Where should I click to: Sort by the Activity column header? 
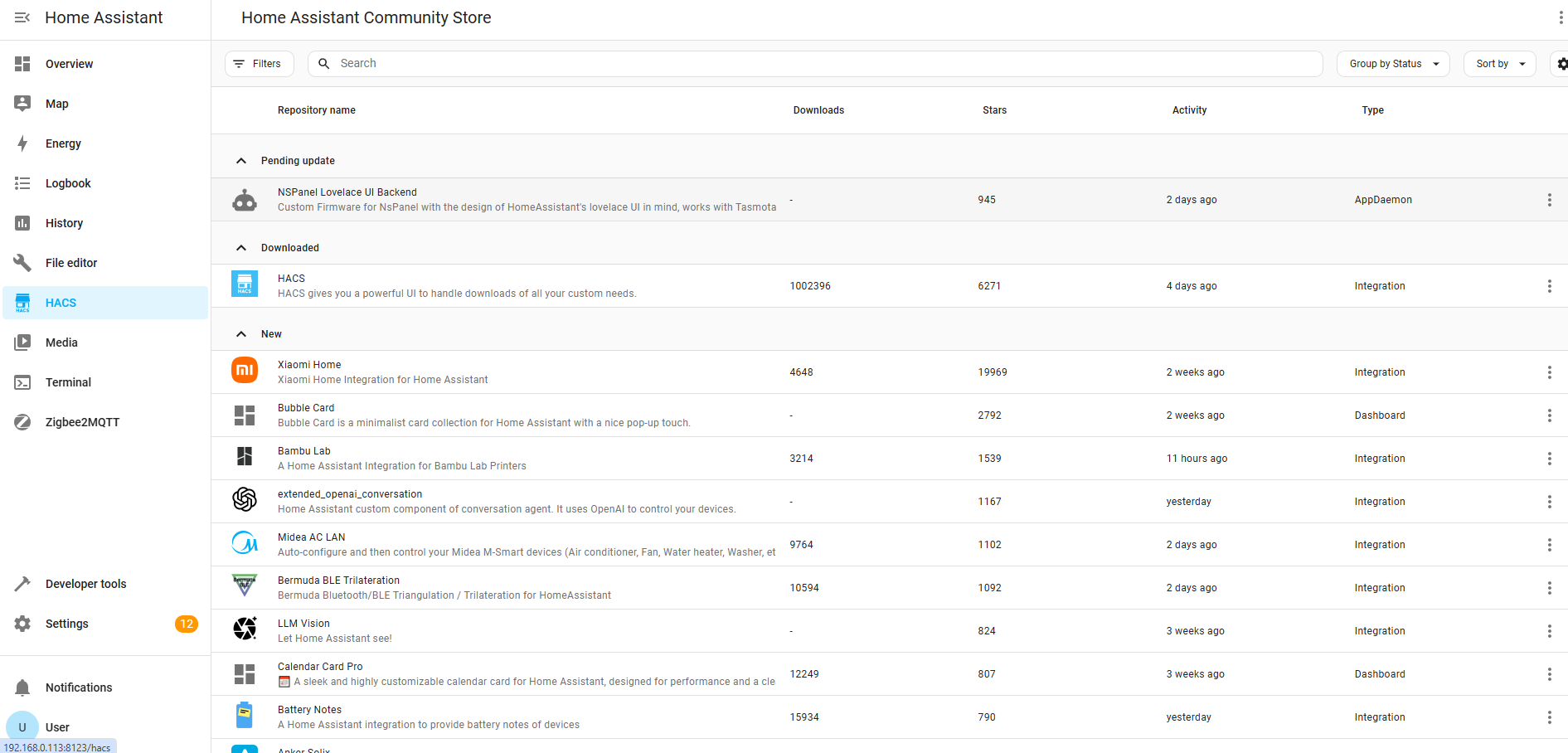click(1189, 110)
